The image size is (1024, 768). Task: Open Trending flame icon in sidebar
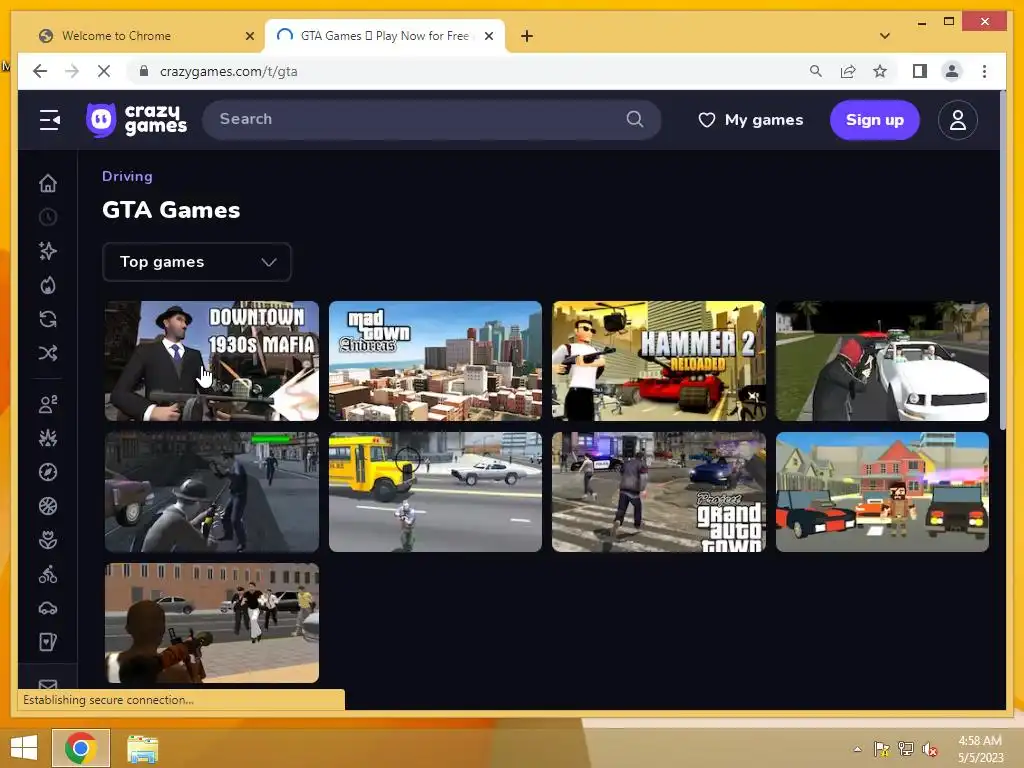click(x=48, y=285)
